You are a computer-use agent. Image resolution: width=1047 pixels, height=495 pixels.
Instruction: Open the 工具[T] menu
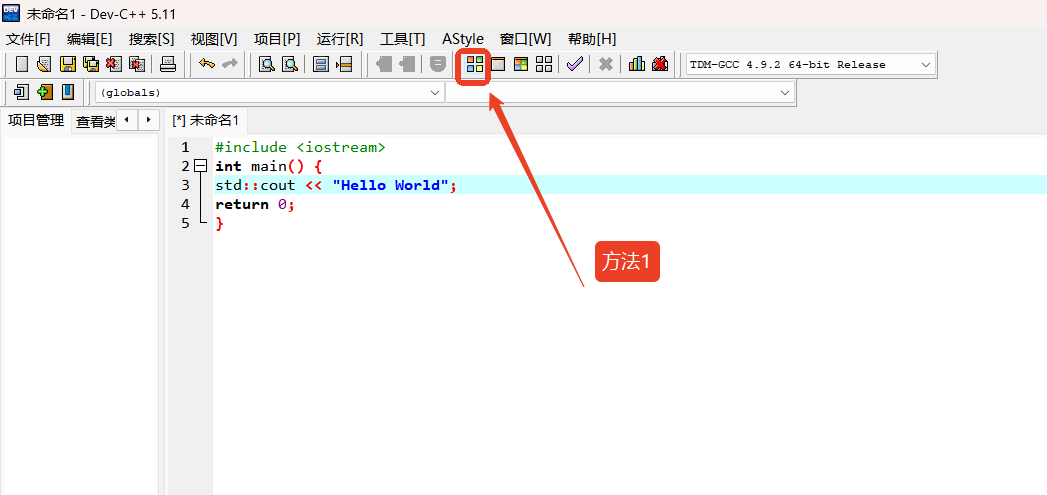[403, 39]
